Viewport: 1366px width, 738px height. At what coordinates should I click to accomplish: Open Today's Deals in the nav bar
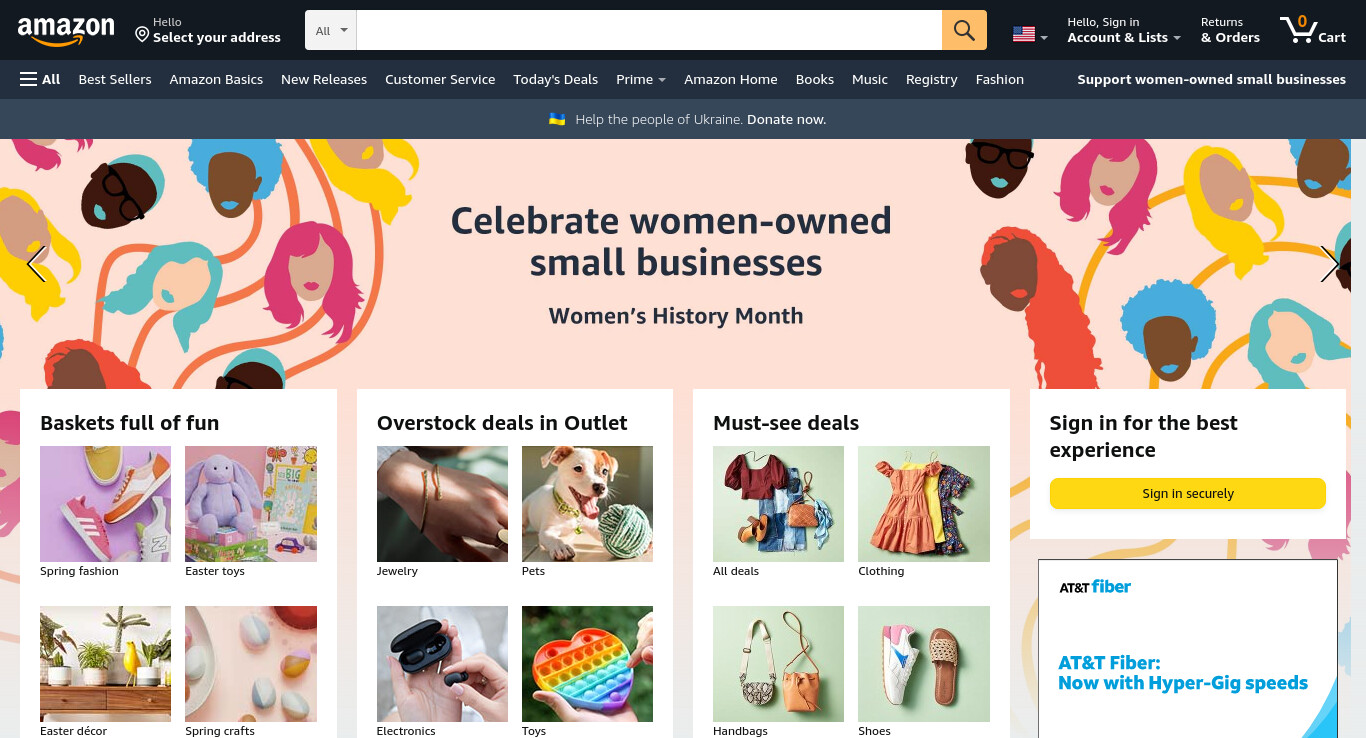[x=555, y=79]
